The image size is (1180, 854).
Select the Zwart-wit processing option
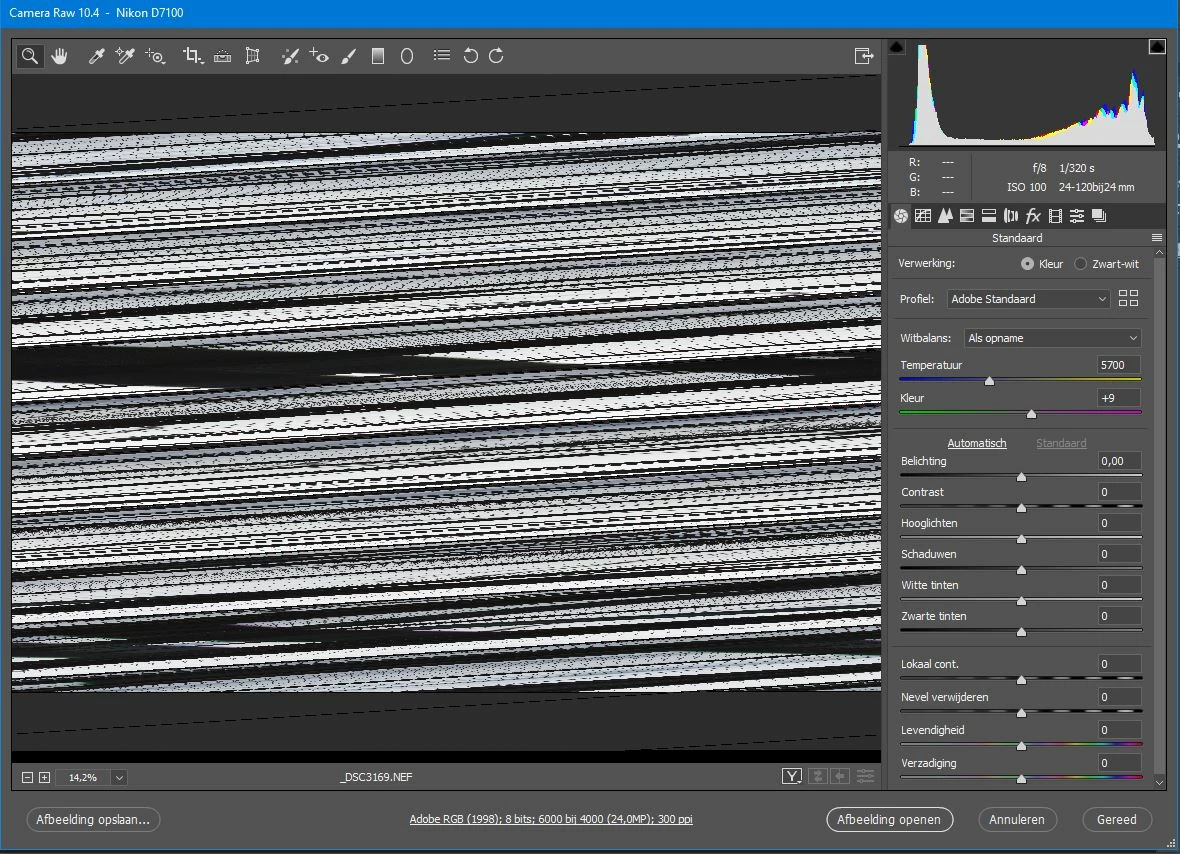pyautogui.click(x=1081, y=264)
